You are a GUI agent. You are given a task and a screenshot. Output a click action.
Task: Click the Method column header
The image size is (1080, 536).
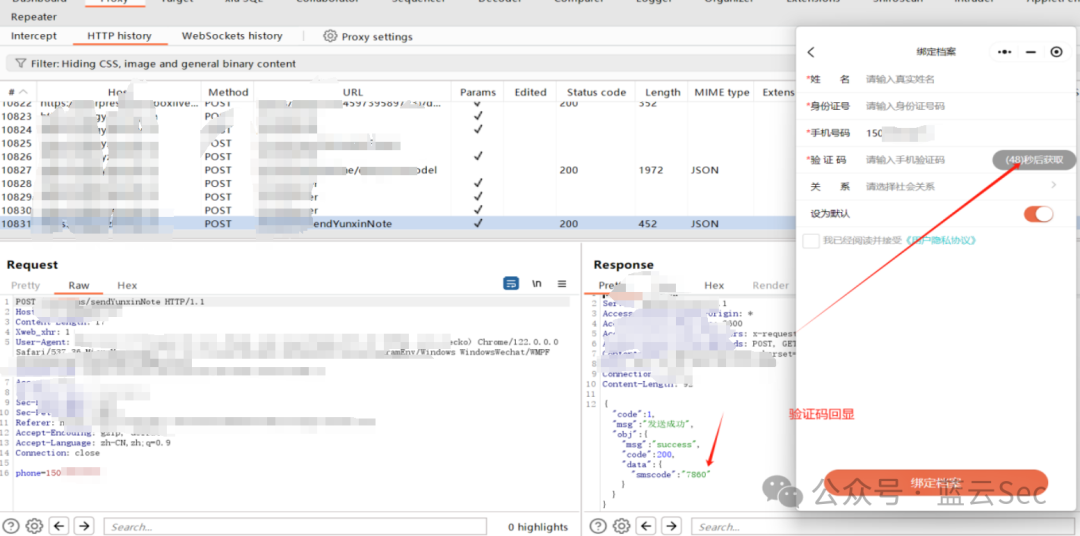point(228,92)
